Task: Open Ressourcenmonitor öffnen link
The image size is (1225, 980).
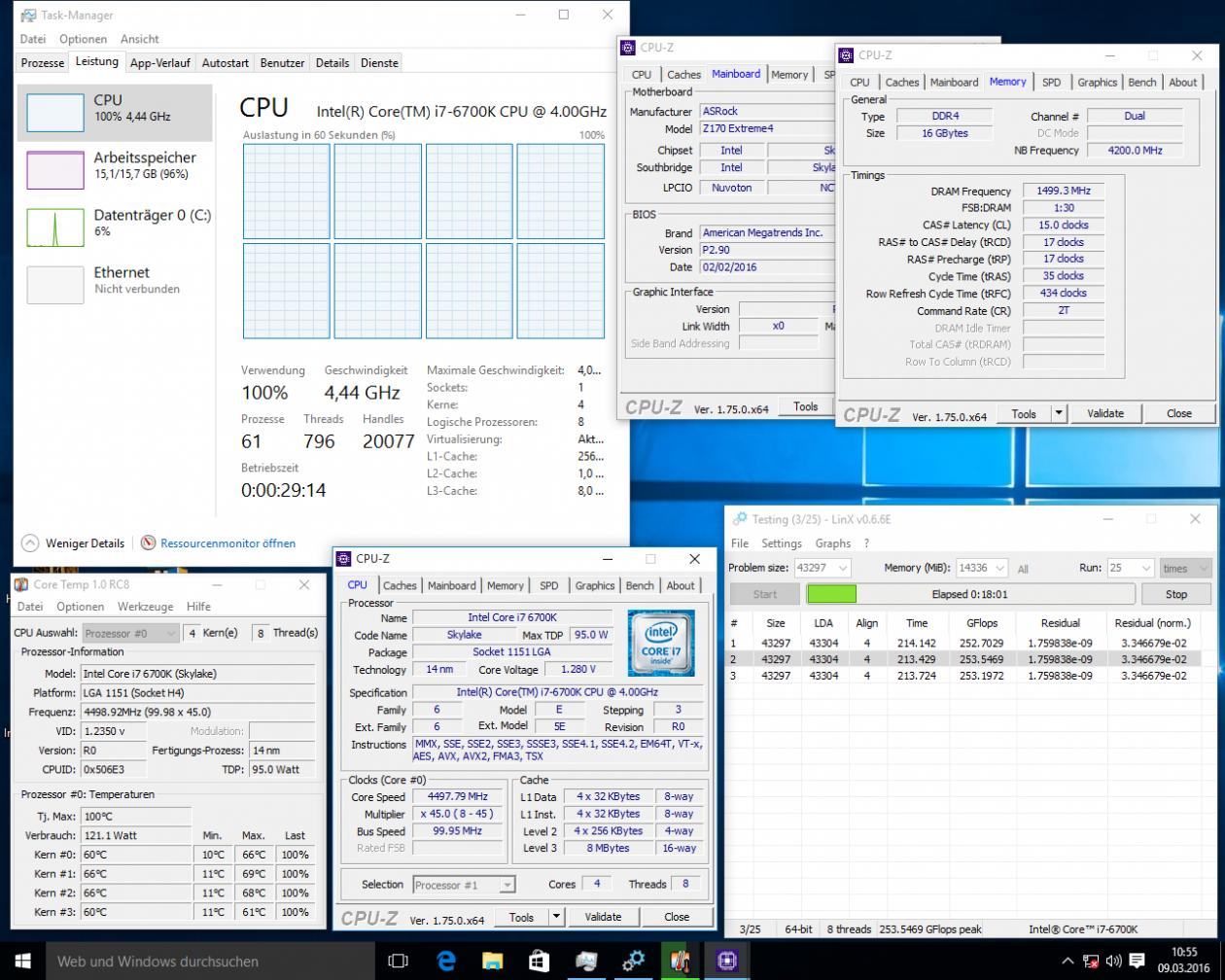Action: point(227,543)
